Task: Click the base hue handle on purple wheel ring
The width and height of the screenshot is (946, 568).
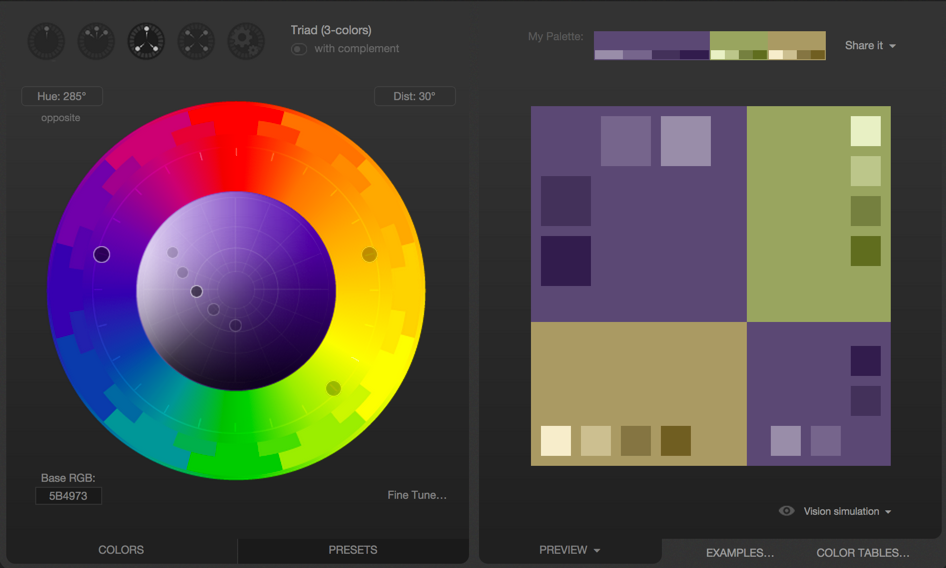Action: click(101, 255)
